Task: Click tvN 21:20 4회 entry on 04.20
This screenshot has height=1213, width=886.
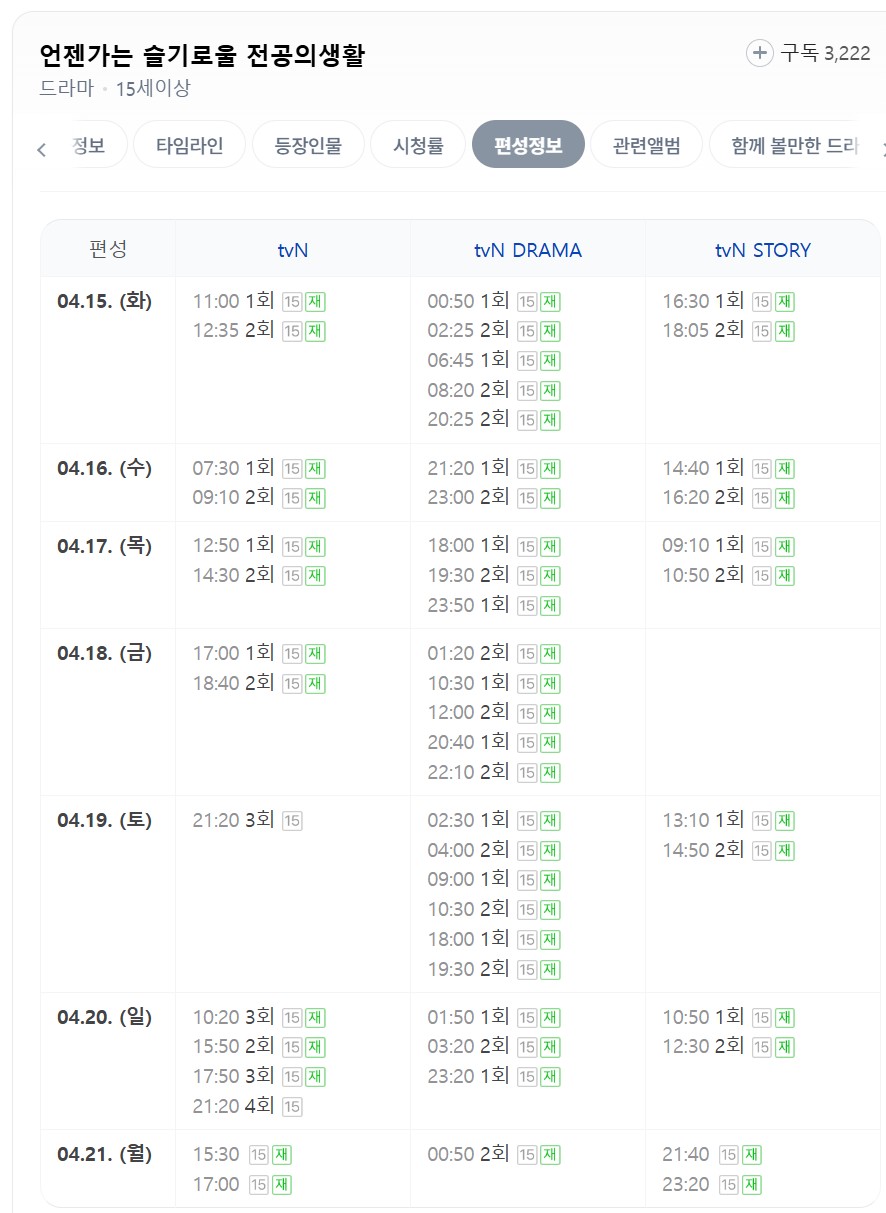Action: click(248, 1106)
